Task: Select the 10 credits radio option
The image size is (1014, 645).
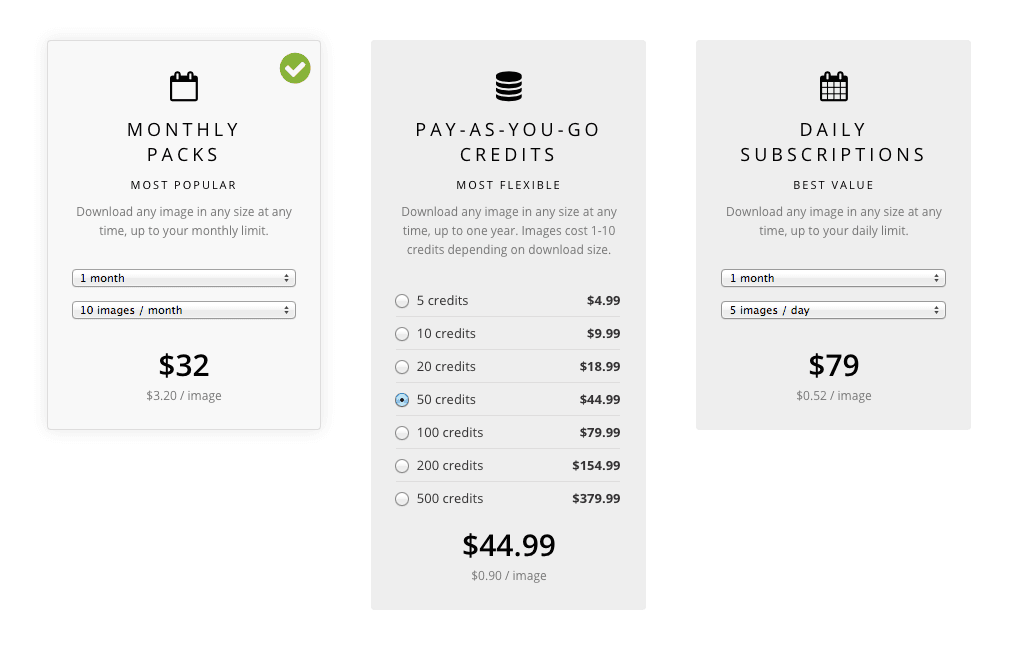Action: coord(402,334)
